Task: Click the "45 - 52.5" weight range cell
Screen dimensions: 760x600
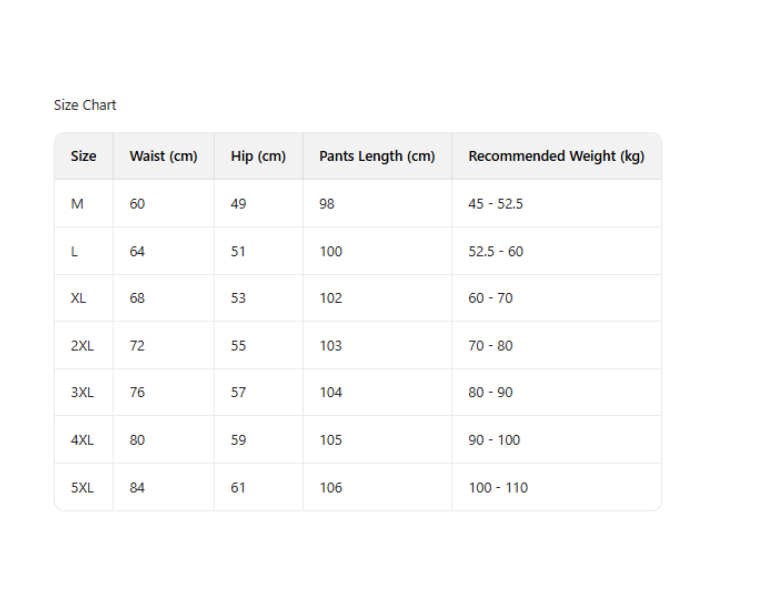Action: [495, 204]
